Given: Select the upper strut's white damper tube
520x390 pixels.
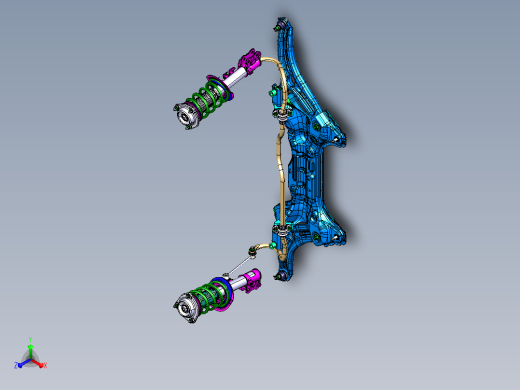Looking at the screenshot, I should coord(235,77).
